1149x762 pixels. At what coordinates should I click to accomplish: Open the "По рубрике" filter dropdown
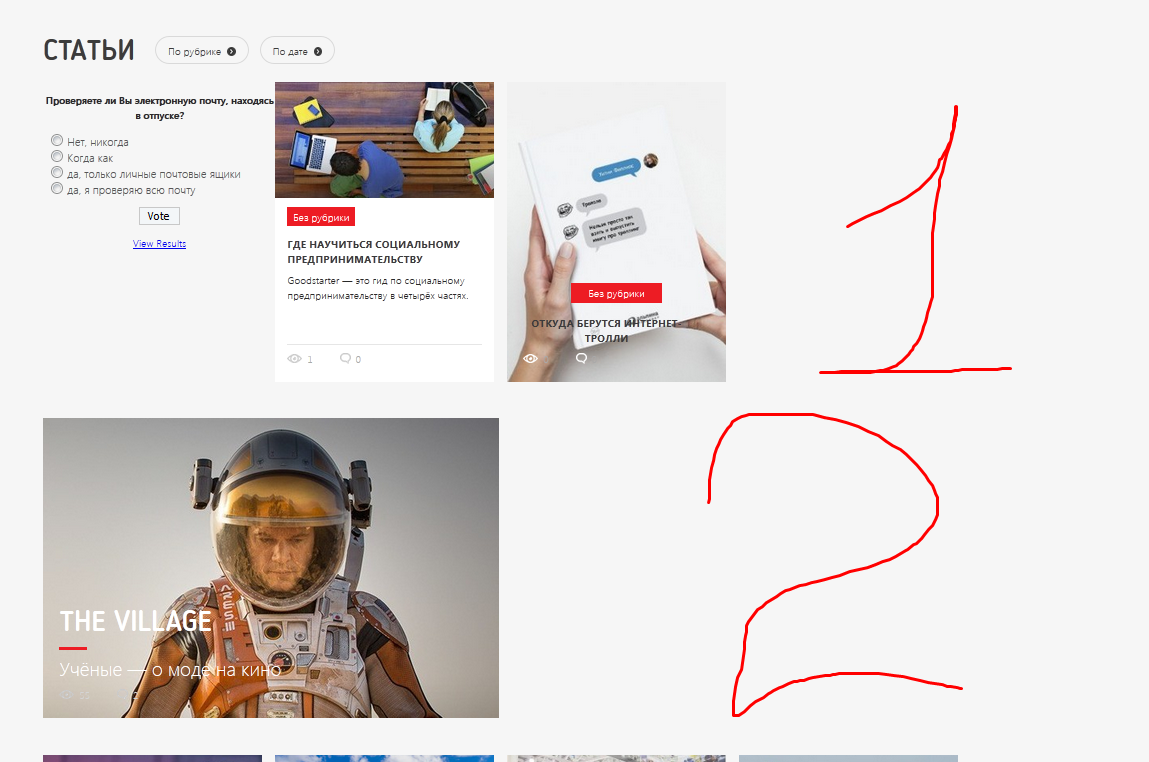pyautogui.click(x=202, y=51)
